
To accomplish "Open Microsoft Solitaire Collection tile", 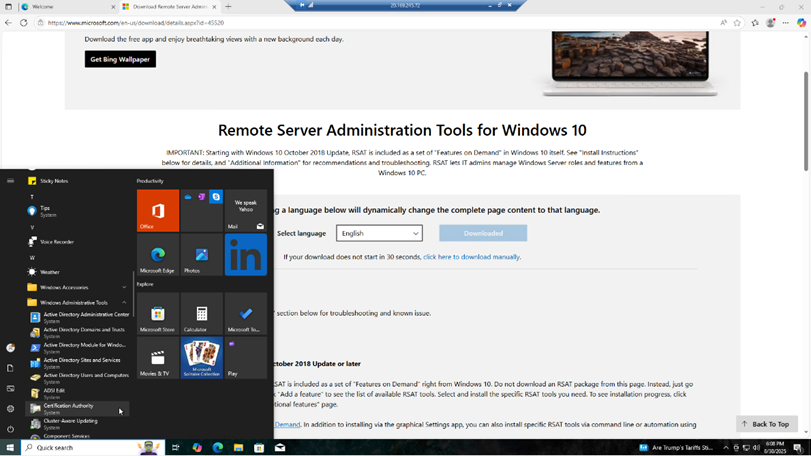I will tap(201, 358).
